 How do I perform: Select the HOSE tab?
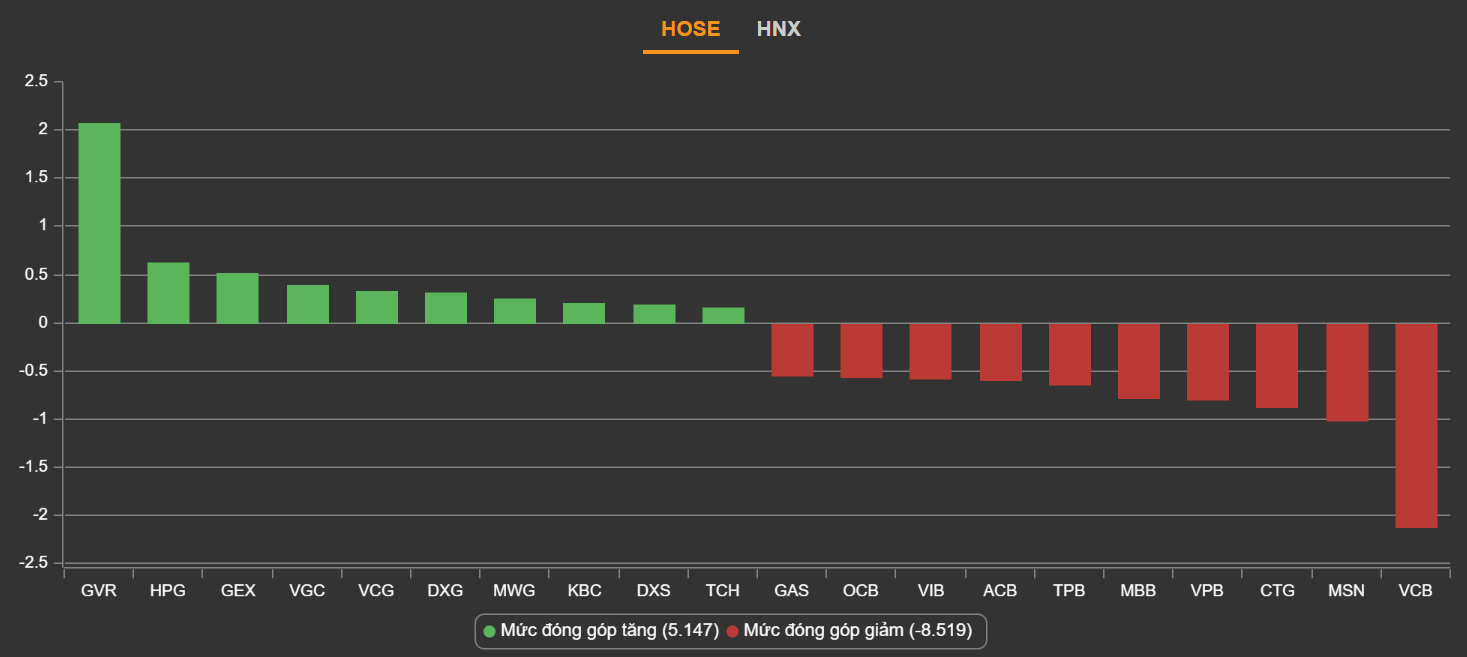click(x=690, y=29)
